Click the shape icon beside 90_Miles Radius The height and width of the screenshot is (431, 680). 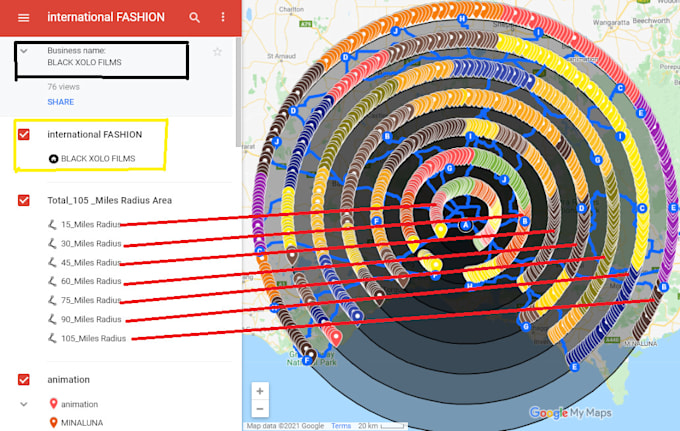(52, 319)
